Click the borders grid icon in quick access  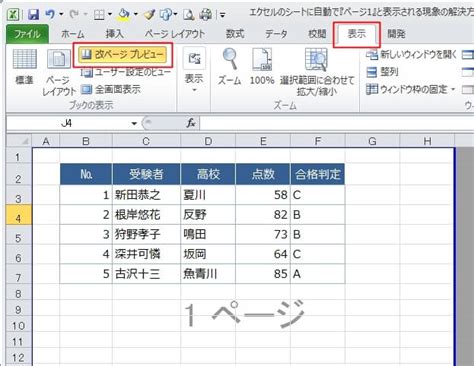coord(99,15)
